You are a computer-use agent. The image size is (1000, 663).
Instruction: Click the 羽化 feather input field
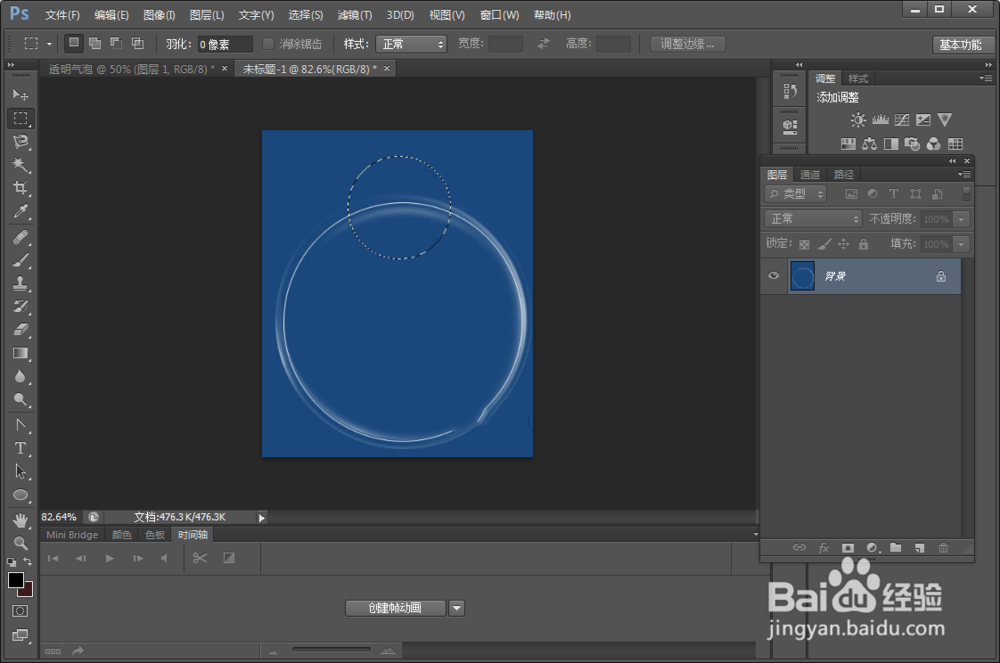pos(225,44)
